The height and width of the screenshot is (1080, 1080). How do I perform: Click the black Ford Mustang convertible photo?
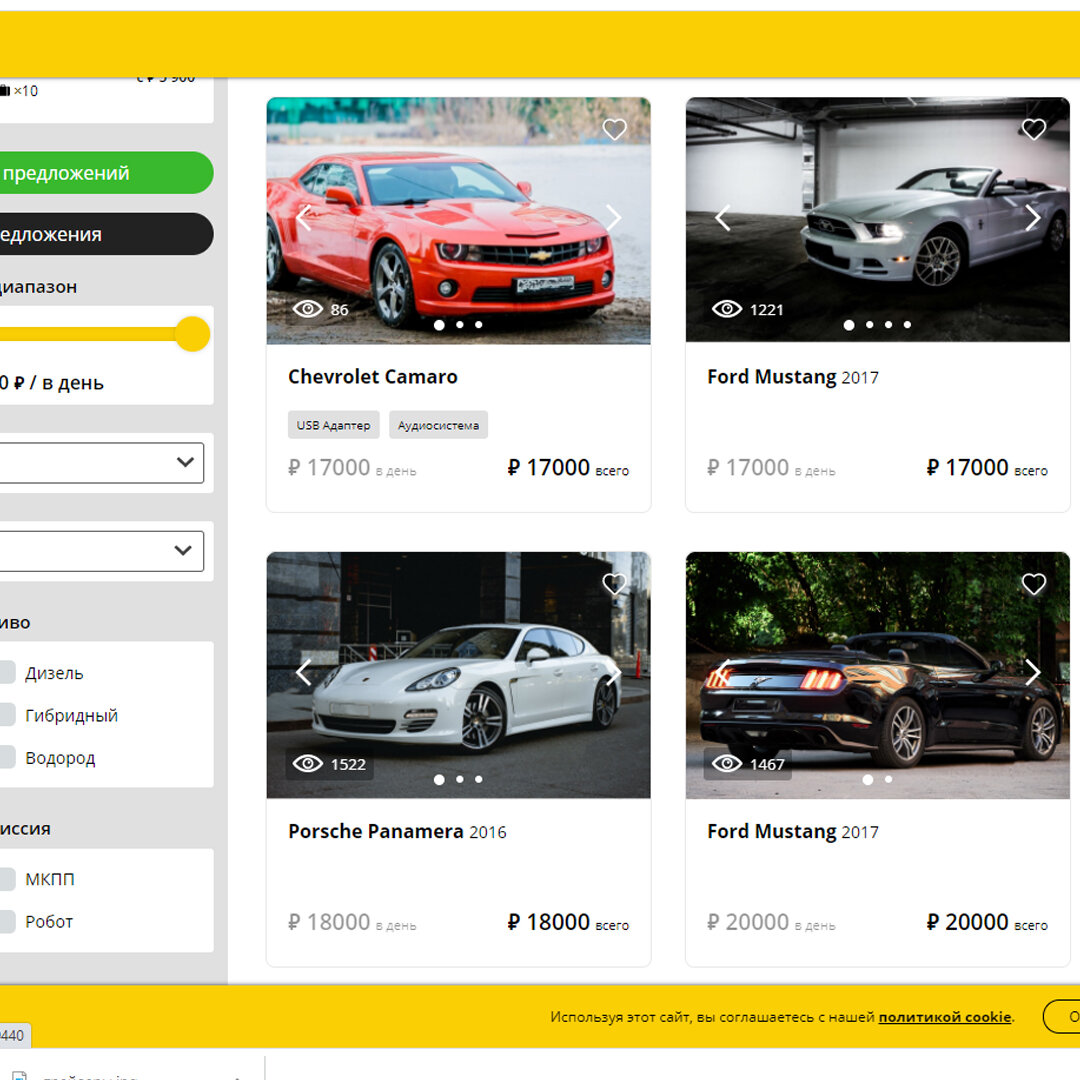click(x=878, y=675)
